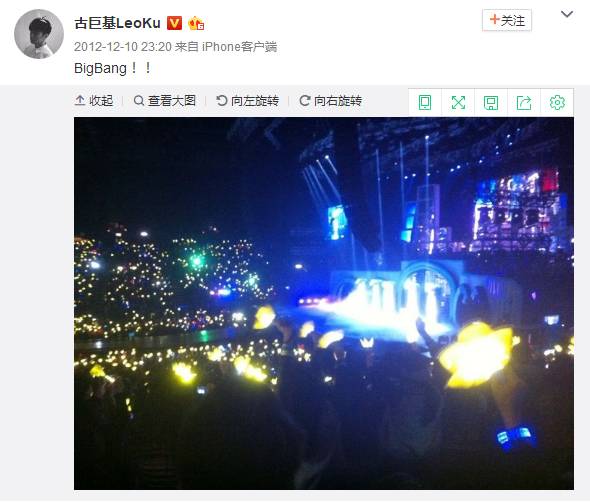Click the collapse up-arrow icon beside 收起
This screenshot has height=502, width=590.
pos(80,100)
